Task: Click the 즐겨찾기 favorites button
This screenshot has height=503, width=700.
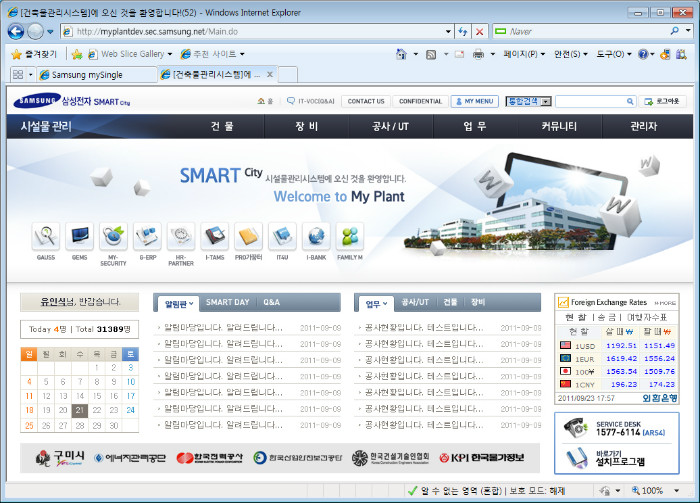Action: click(34, 54)
